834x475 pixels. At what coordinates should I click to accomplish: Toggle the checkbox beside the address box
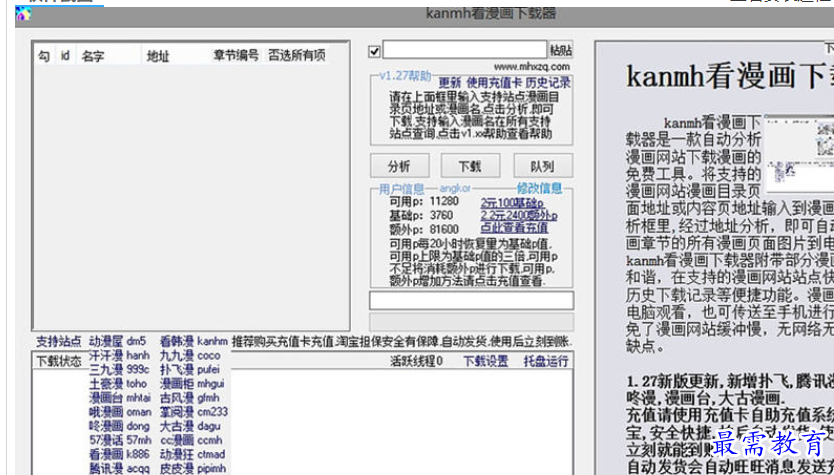point(374,51)
